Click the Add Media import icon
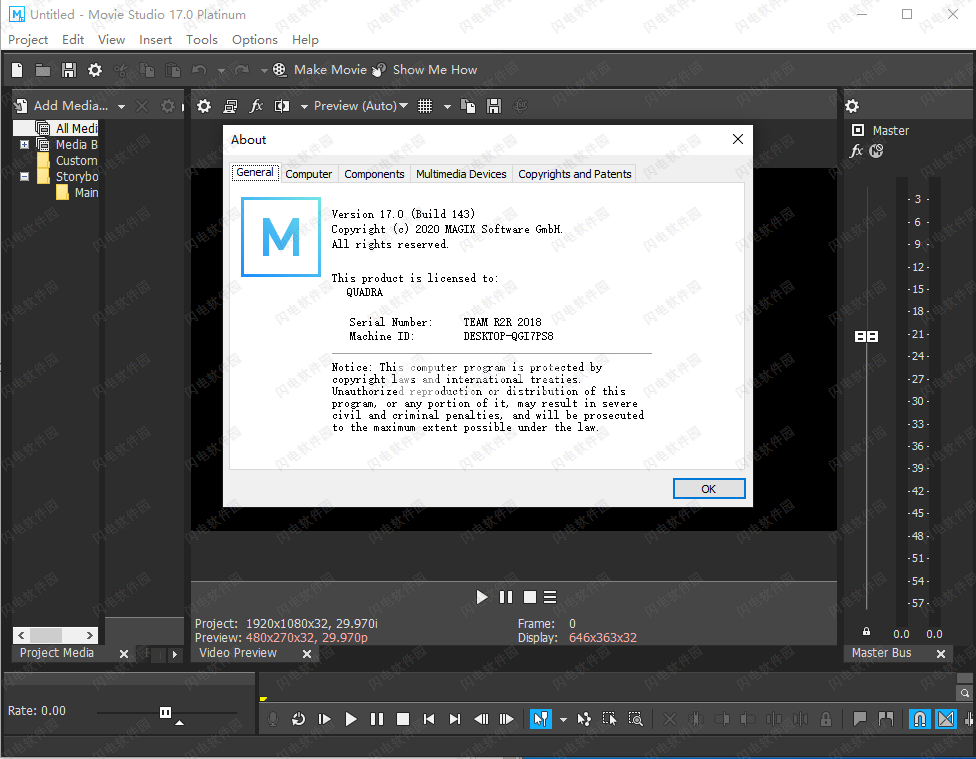Image resolution: width=976 pixels, height=759 pixels. click(21, 106)
